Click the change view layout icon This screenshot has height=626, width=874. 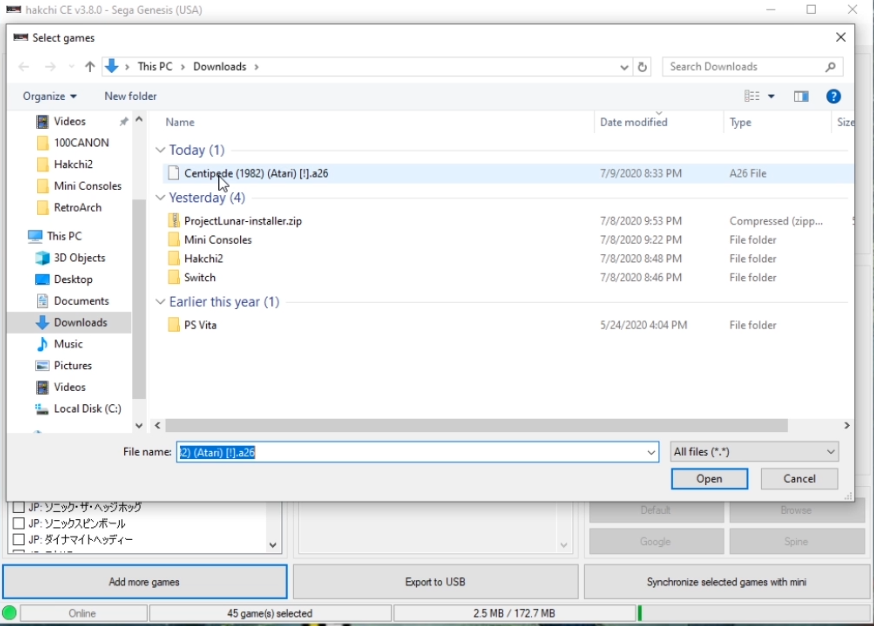(x=752, y=96)
